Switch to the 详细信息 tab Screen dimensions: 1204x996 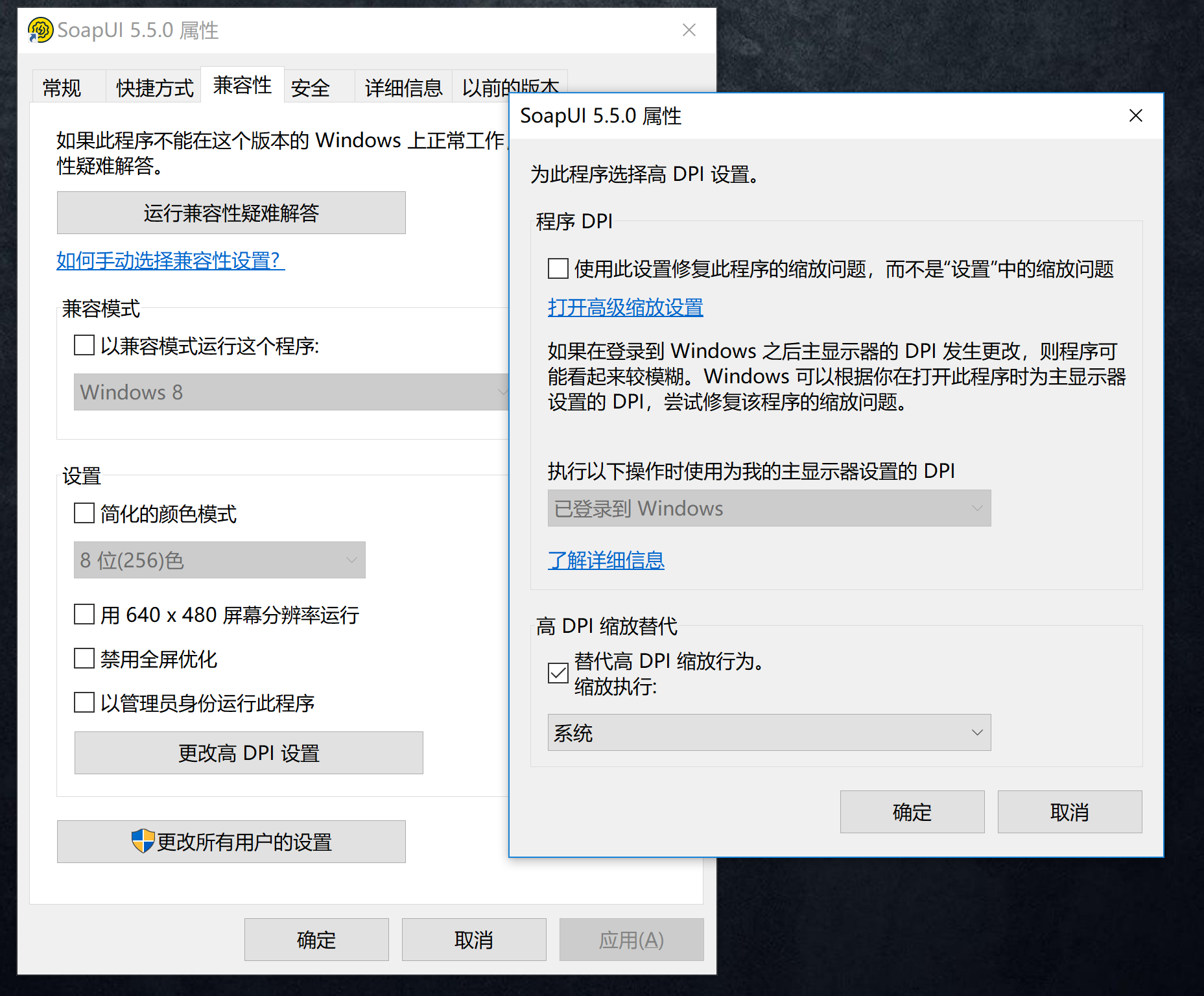pos(403,86)
